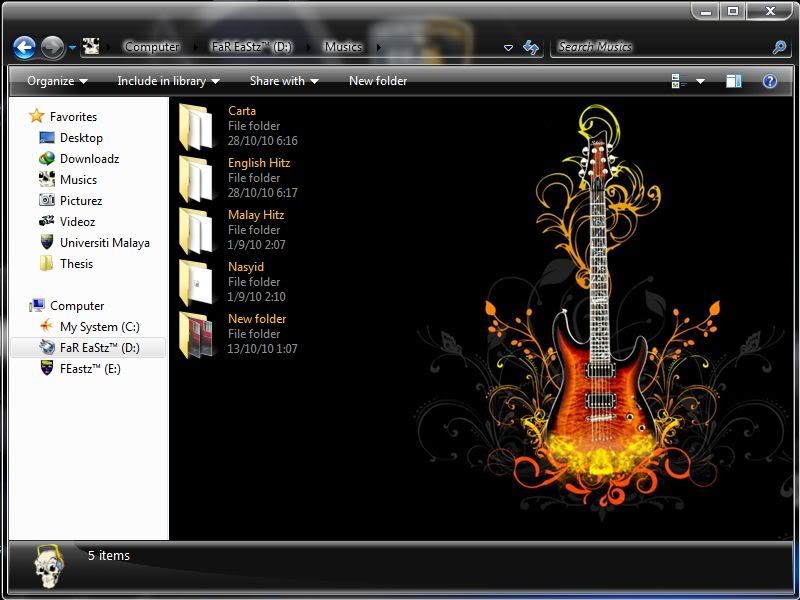Open Musics from the Favorites list
800x600 pixels.
tap(79, 180)
